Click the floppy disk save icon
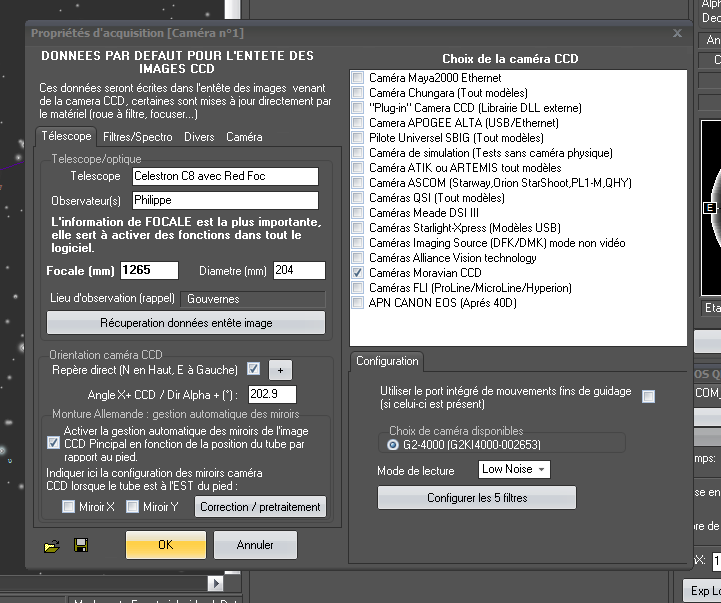Image resolution: width=721 pixels, height=603 pixels. point(81,545)
